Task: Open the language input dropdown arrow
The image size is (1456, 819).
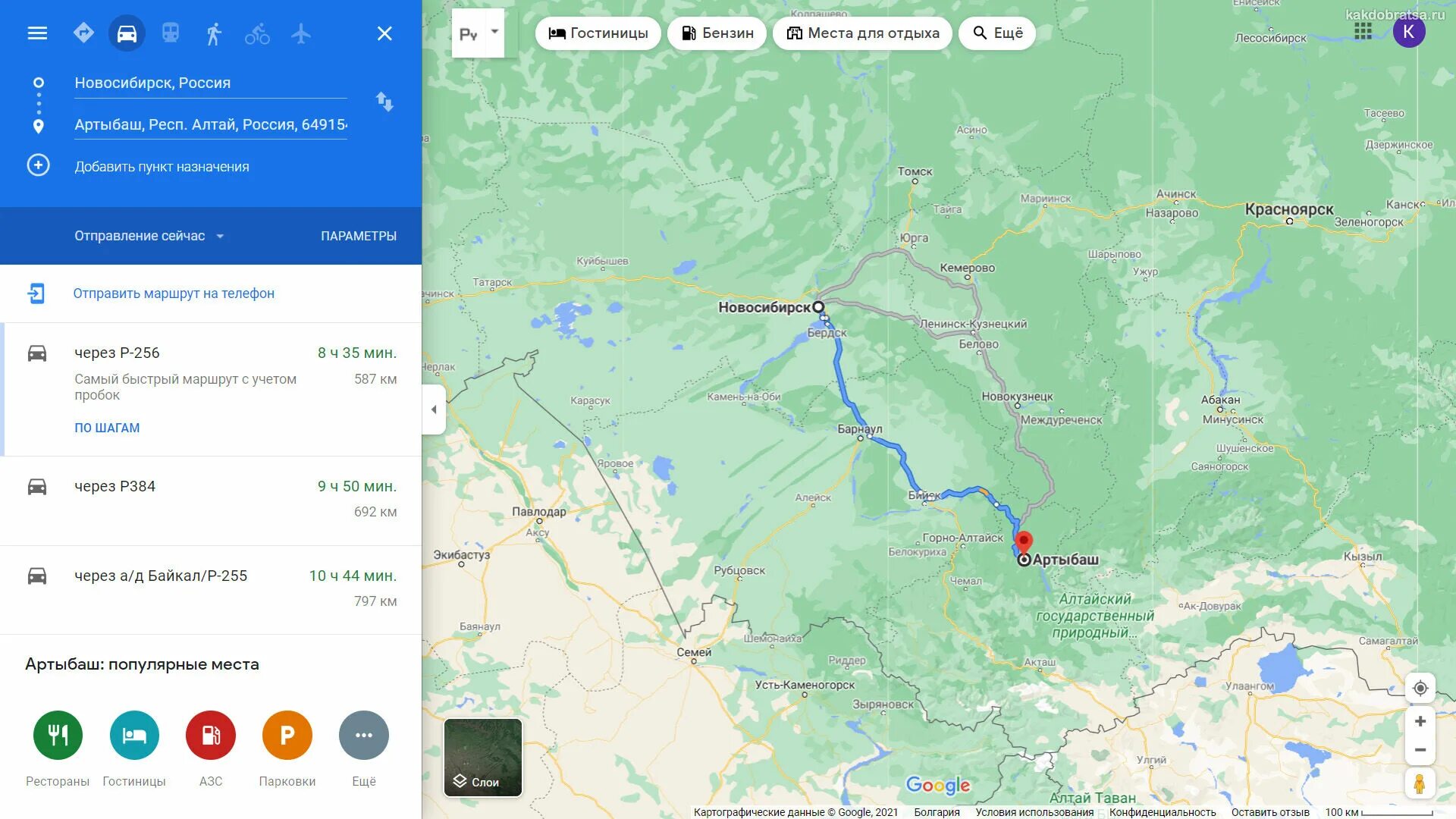Action: click(x=494, y=32)
